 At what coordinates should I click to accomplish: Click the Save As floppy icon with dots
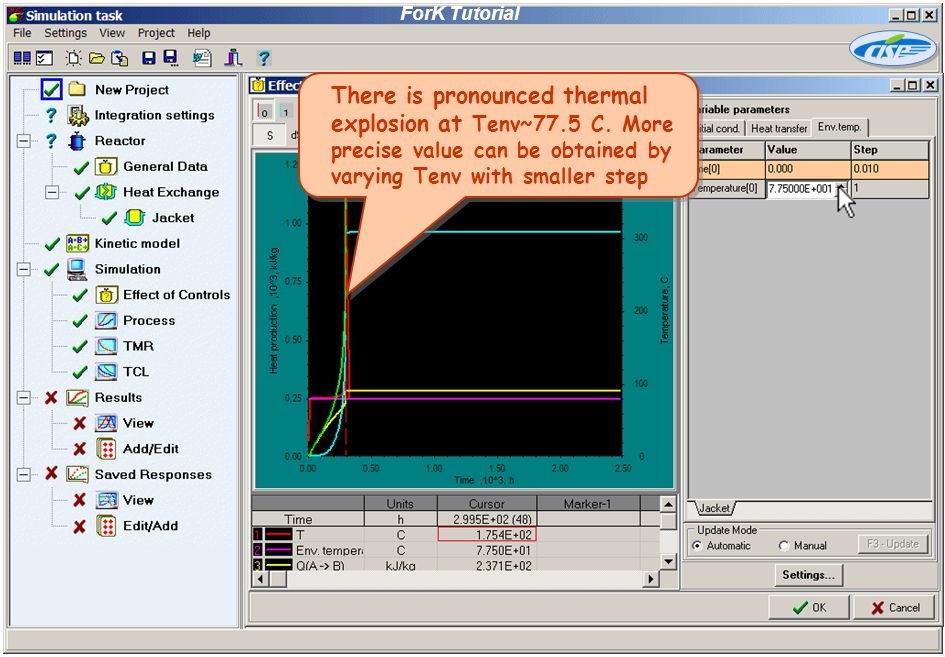click(x=171, y=58)
